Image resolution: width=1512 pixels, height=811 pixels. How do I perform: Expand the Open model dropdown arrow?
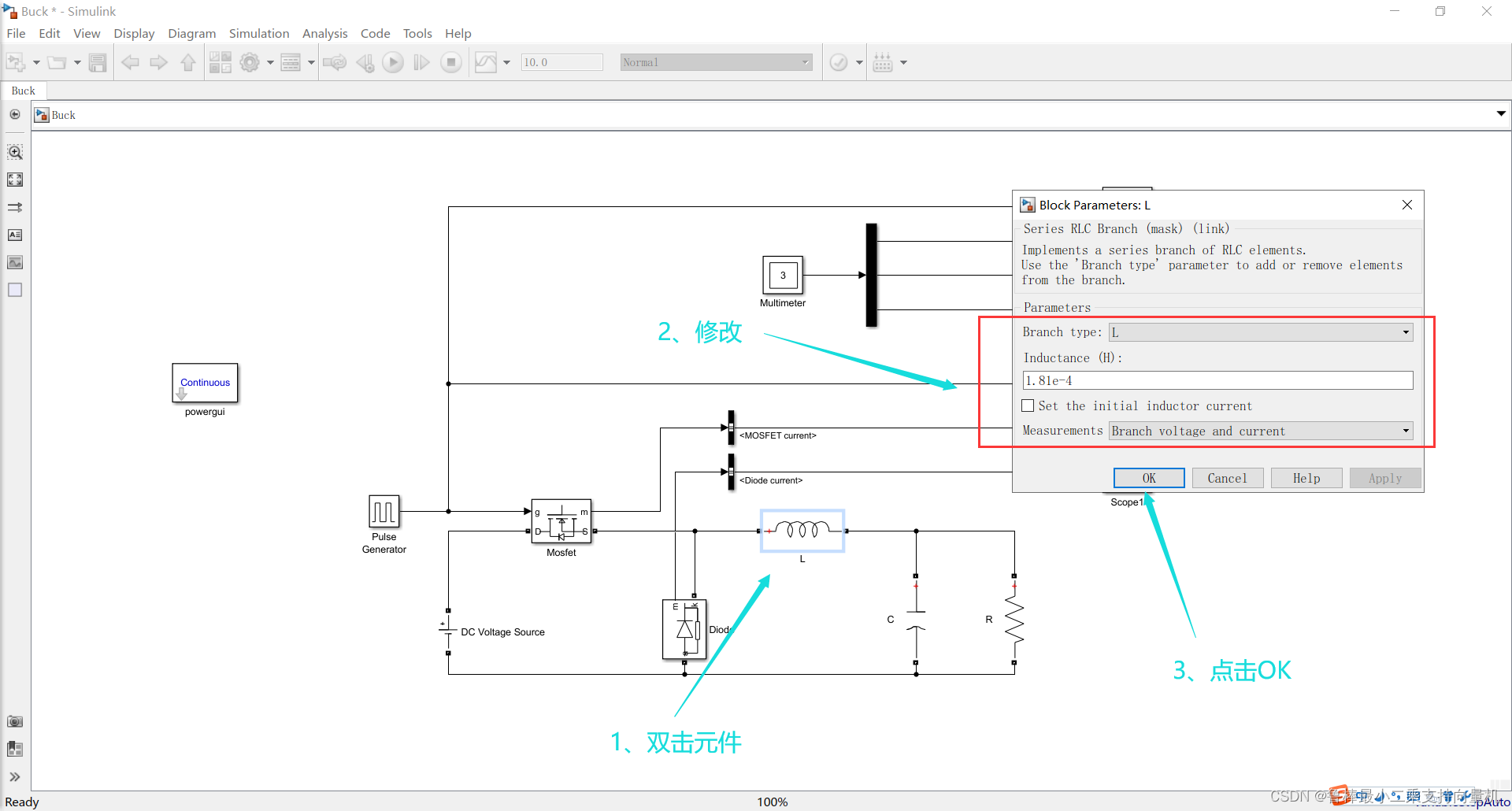[x=77, y=62]
